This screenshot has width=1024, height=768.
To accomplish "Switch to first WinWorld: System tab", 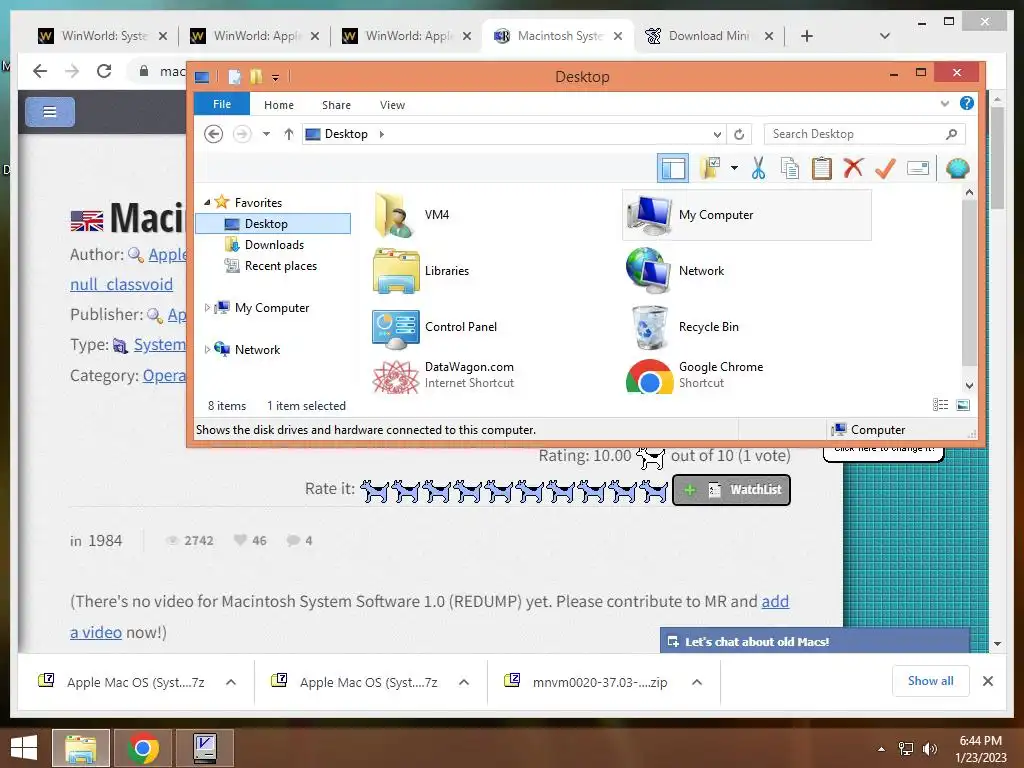I will (104, 36).
